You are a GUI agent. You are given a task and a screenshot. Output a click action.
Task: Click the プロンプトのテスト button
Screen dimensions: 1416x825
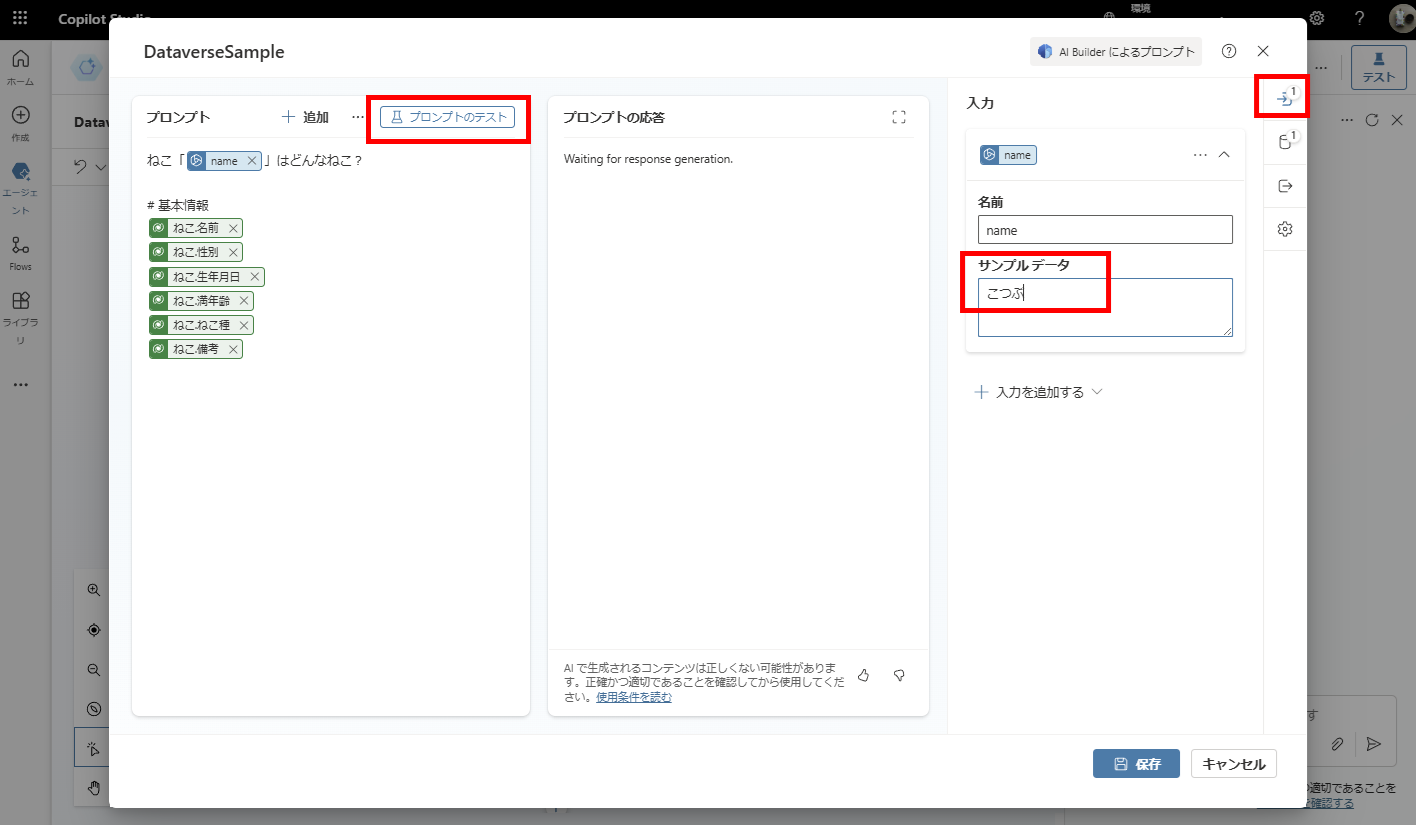point(448,118)
